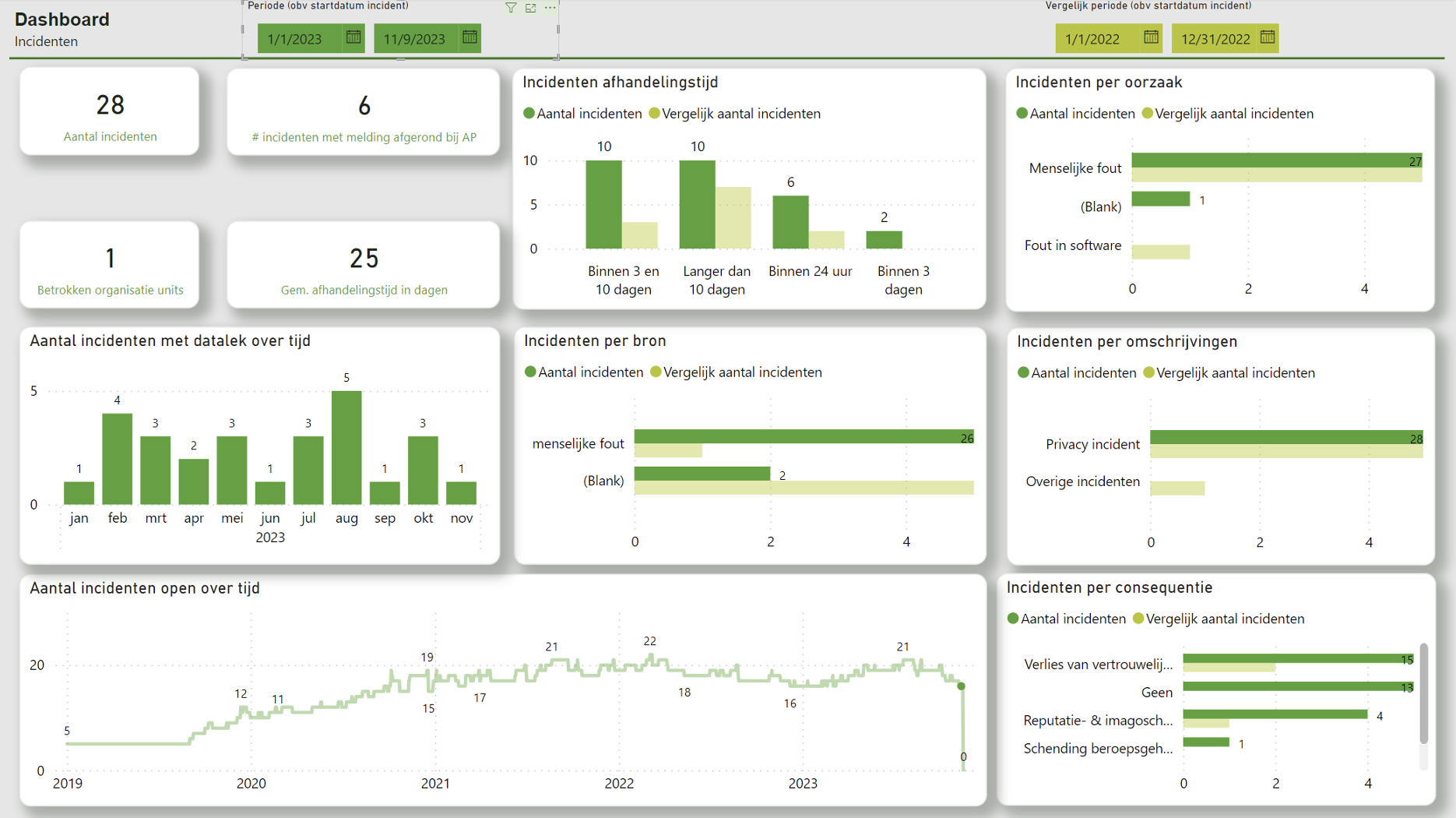1456x818 pixels.
Task: Edit the 12/31/2022 compare end date field
Action: (x=1215, y=38)
